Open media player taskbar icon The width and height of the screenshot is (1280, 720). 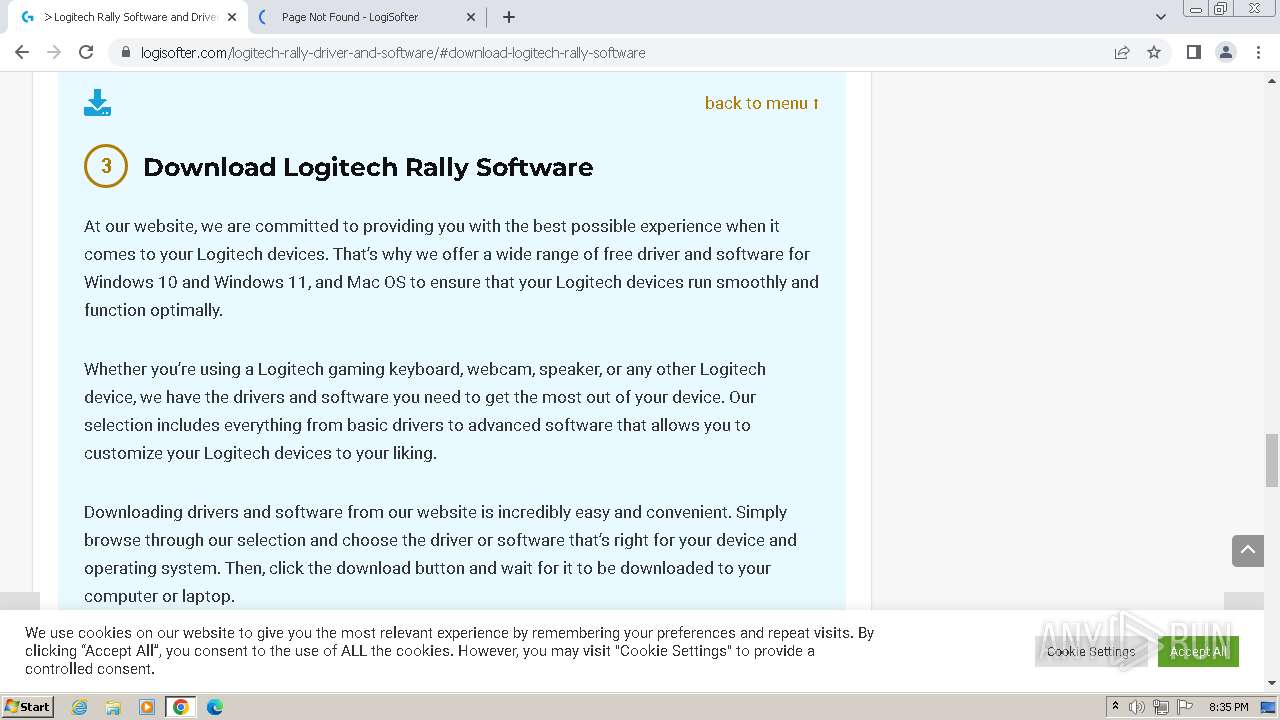147,707
